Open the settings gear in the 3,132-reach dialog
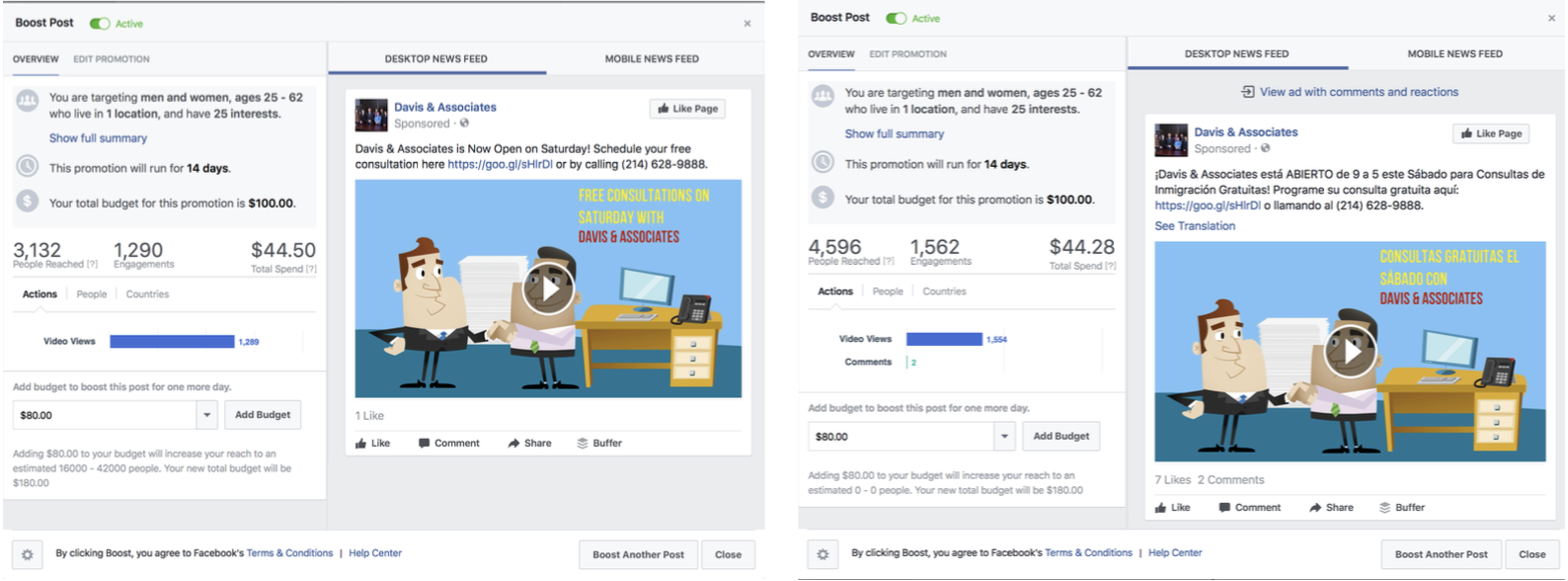The height and width of the screenshot is (581, 1568). (28, 554)
